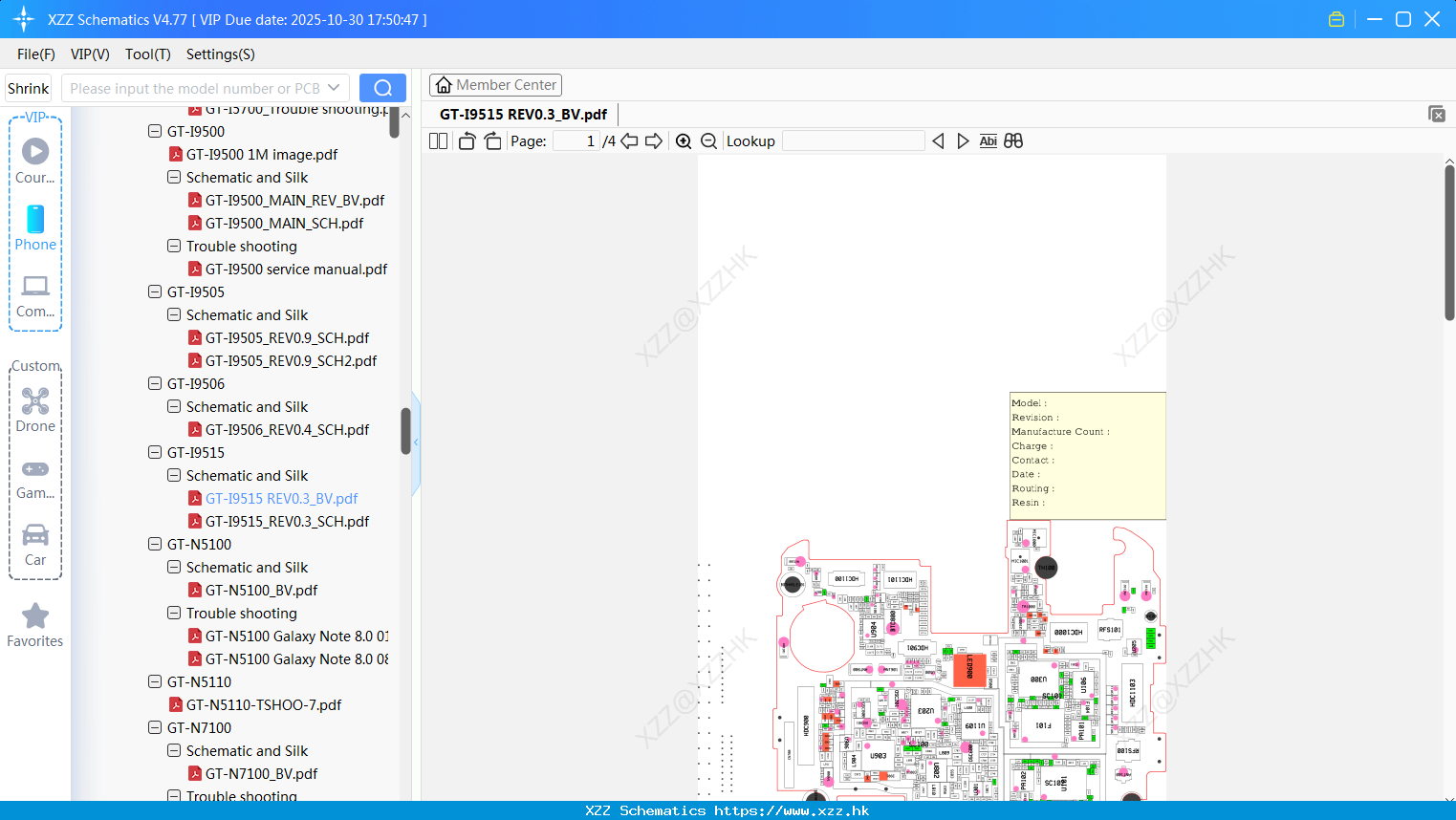Click the Shrink button
The height and width of the screenshot is (820, 1456).
pyautogui.click(x=28, y=88)
